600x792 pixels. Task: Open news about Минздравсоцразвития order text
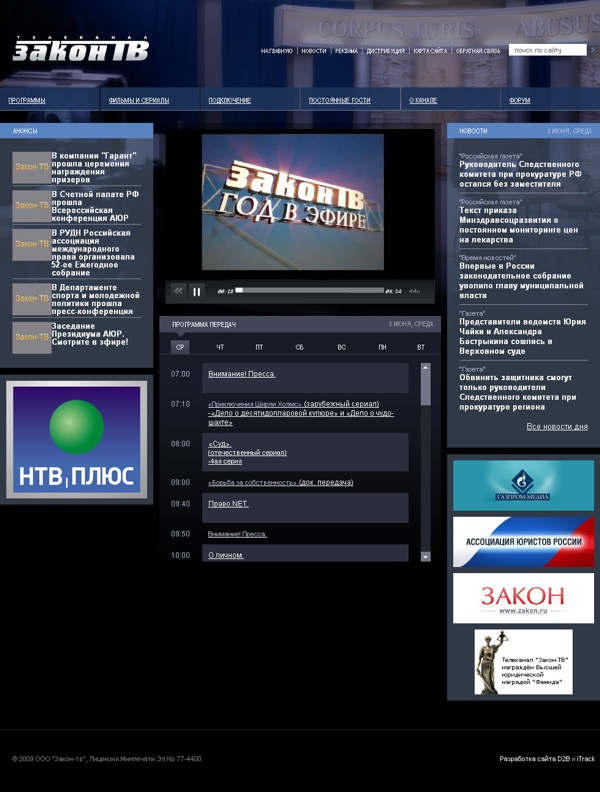point(519,225)
